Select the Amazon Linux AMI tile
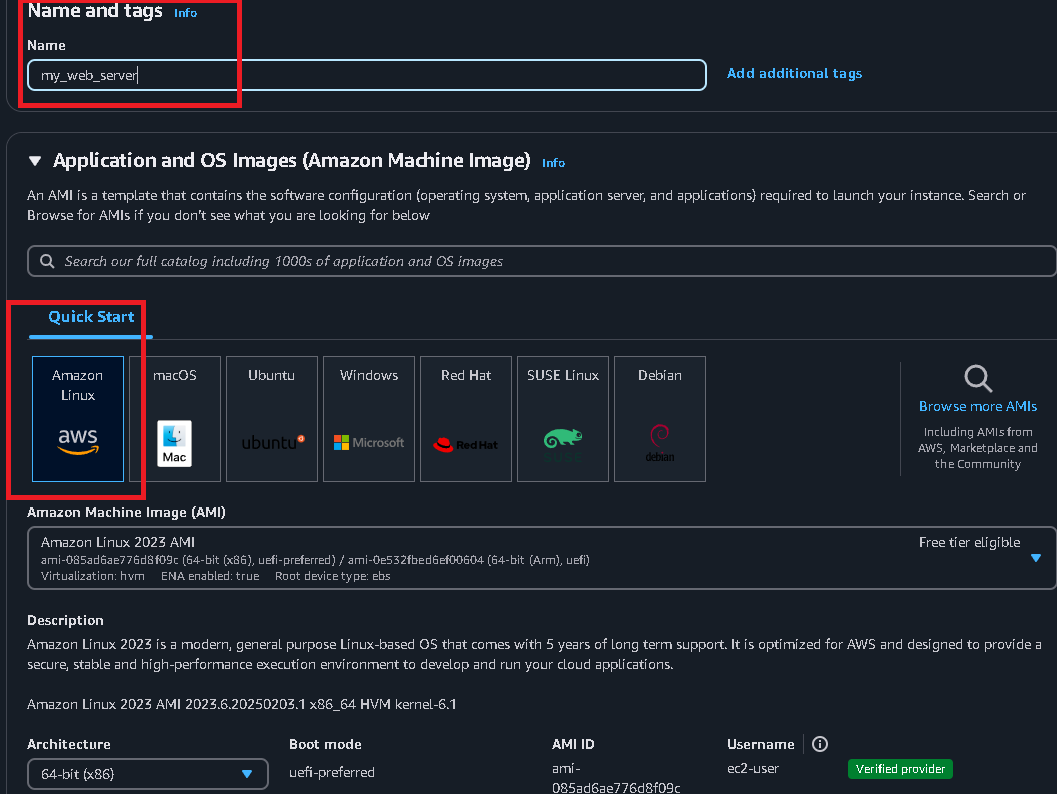 point(78,419)
